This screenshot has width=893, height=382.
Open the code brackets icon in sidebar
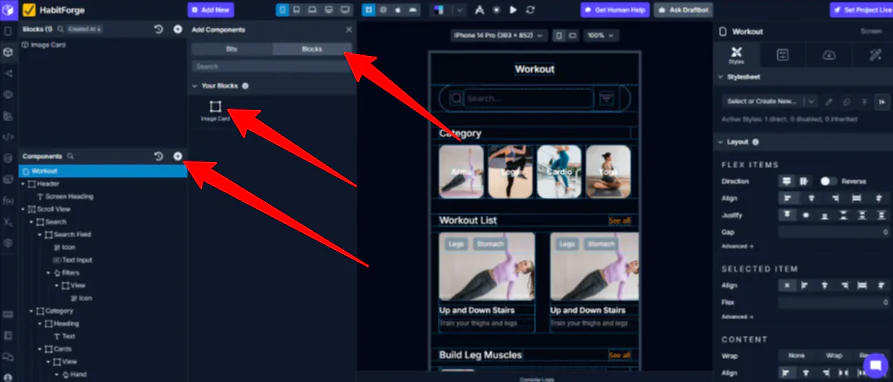[x=7, y=137]
